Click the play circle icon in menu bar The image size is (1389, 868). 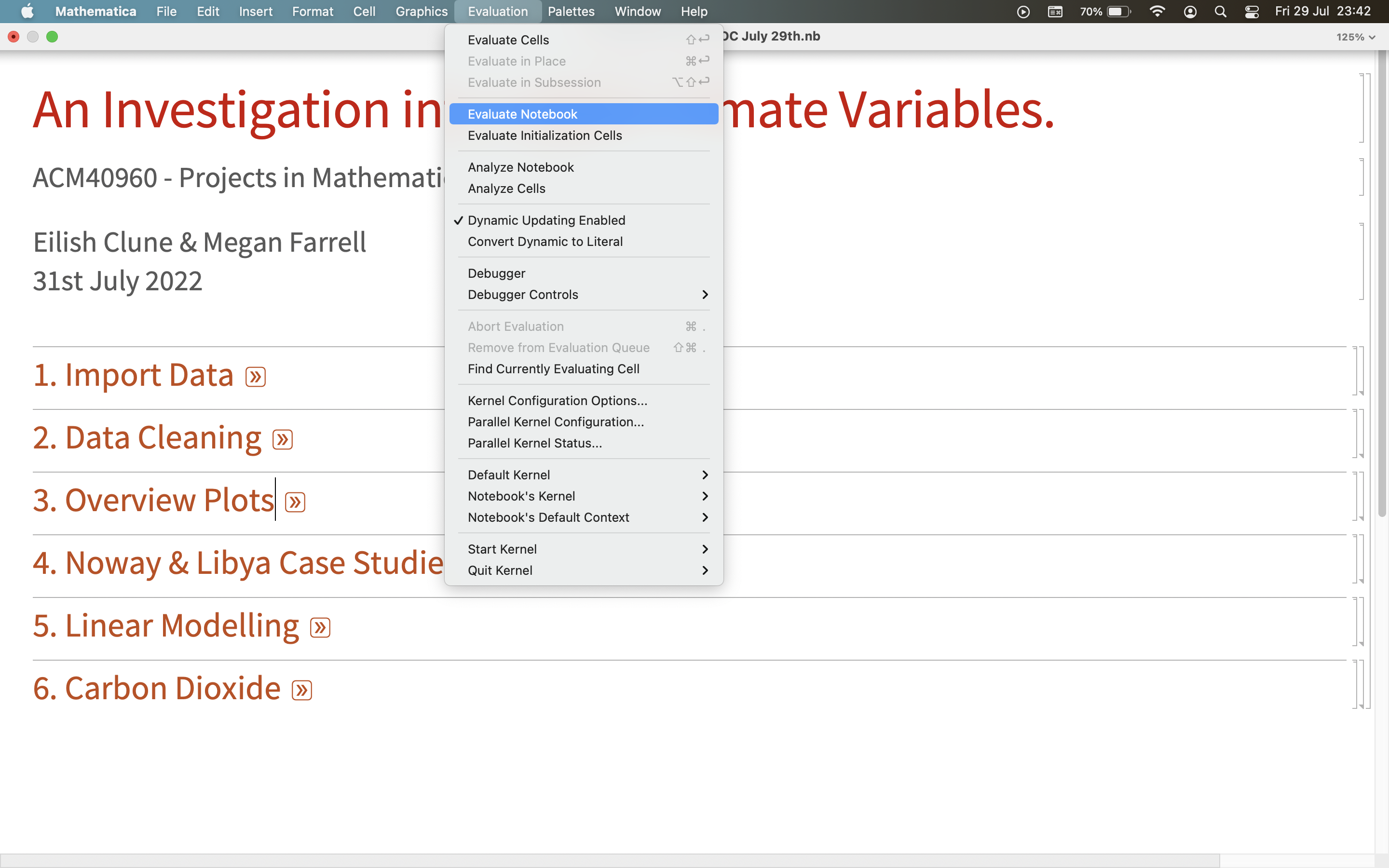1023,12
